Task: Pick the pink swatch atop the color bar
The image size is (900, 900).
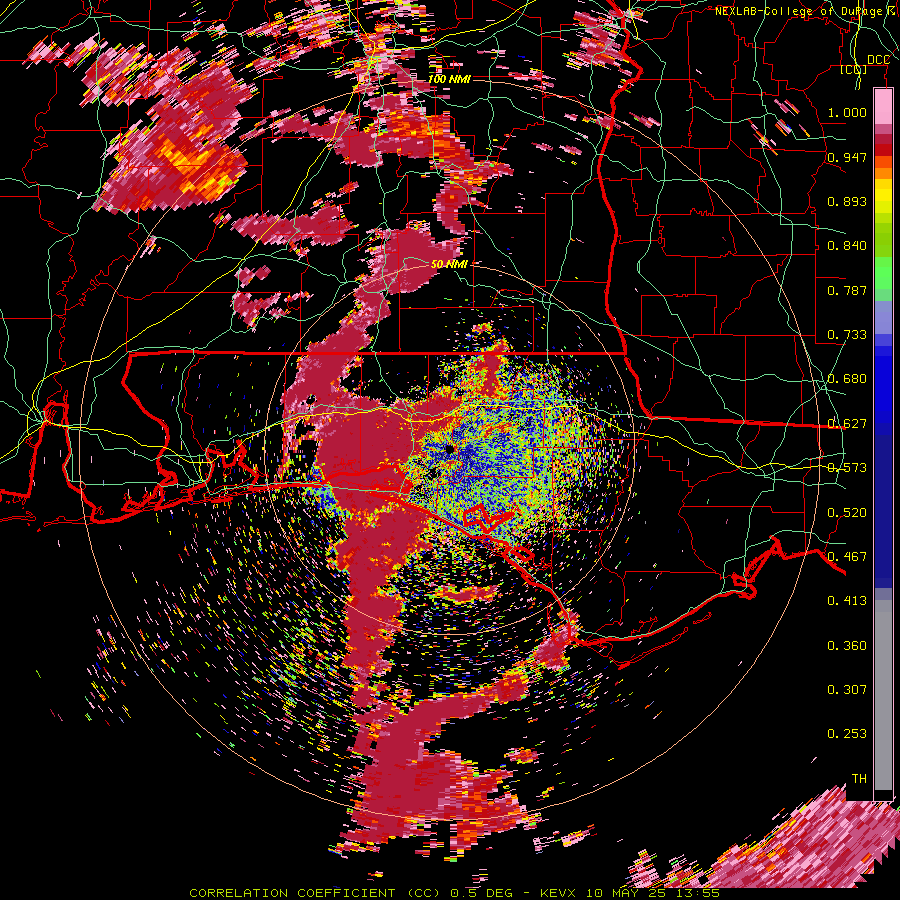Action: [x=883, y=107]
